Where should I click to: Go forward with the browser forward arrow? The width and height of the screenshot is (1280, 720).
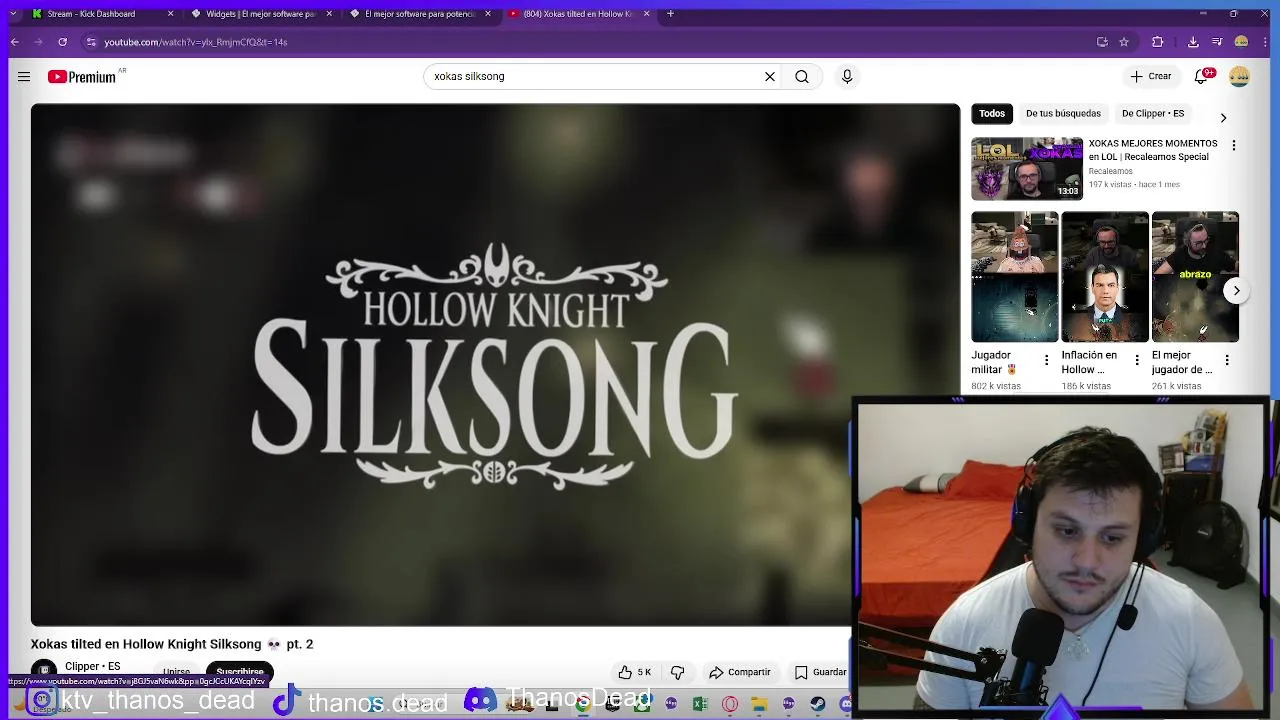point(38,42)
